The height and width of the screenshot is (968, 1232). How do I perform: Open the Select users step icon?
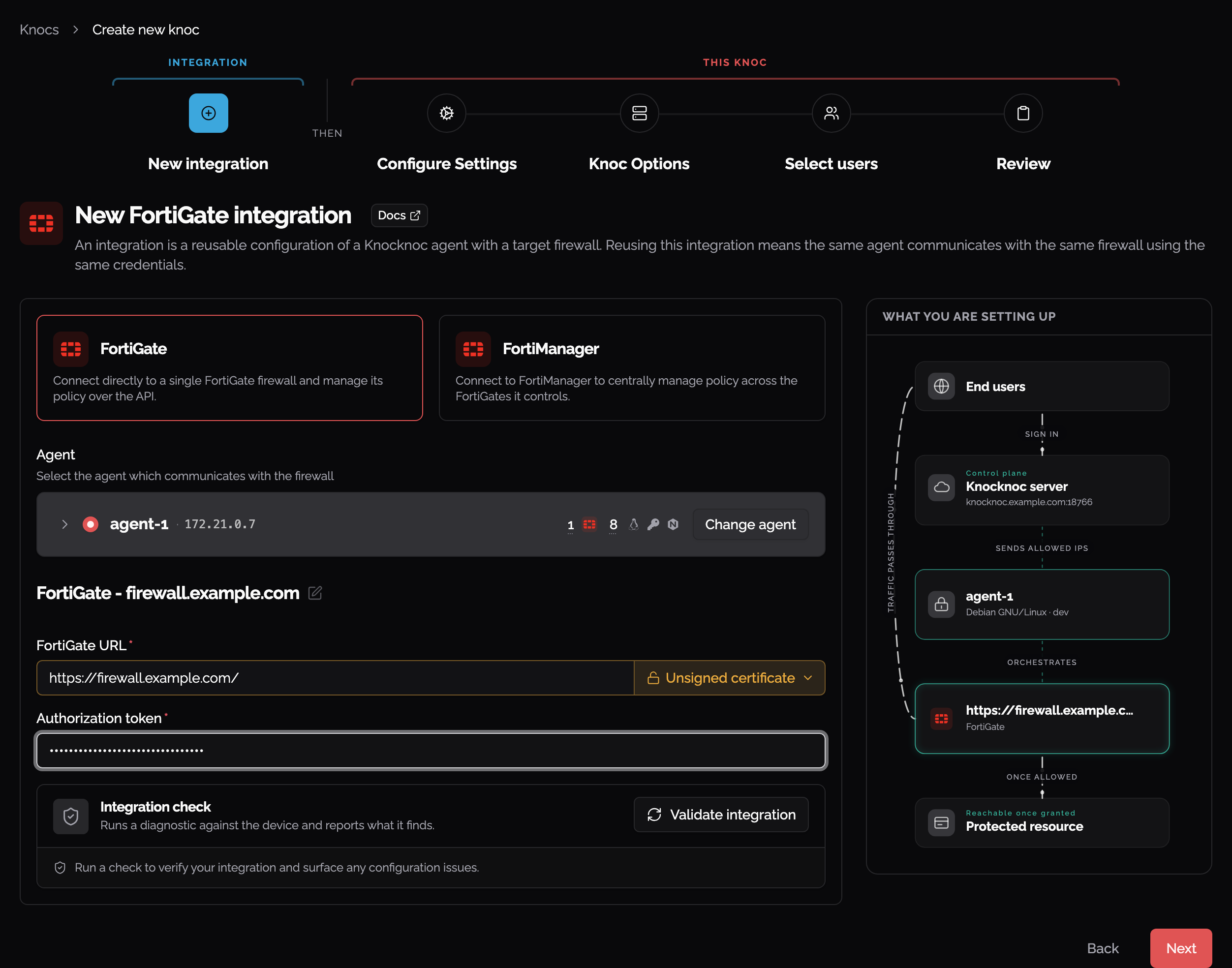pos(831,113)
